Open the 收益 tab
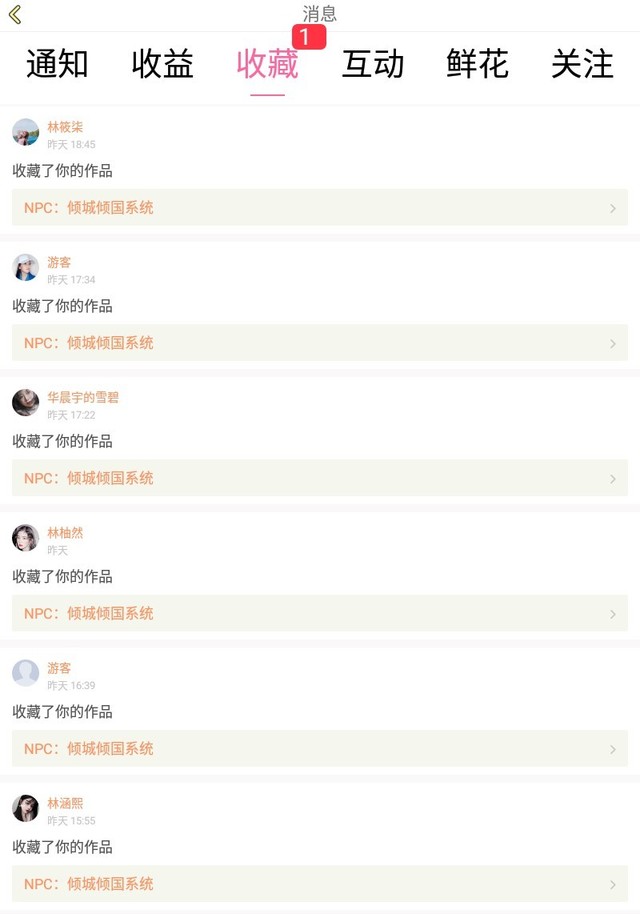640x914 pixels. click(162, 64)
